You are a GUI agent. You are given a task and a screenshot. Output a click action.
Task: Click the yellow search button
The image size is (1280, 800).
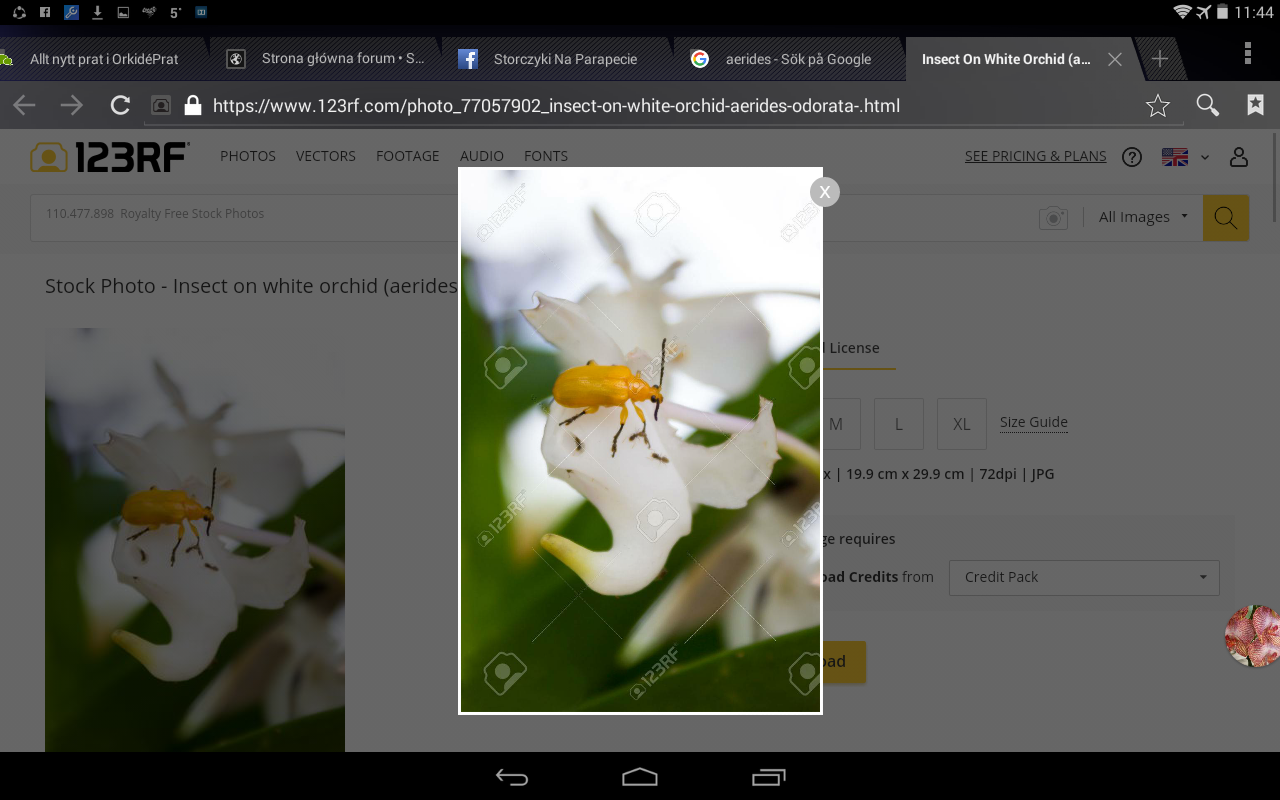(x=1225, y=217)
